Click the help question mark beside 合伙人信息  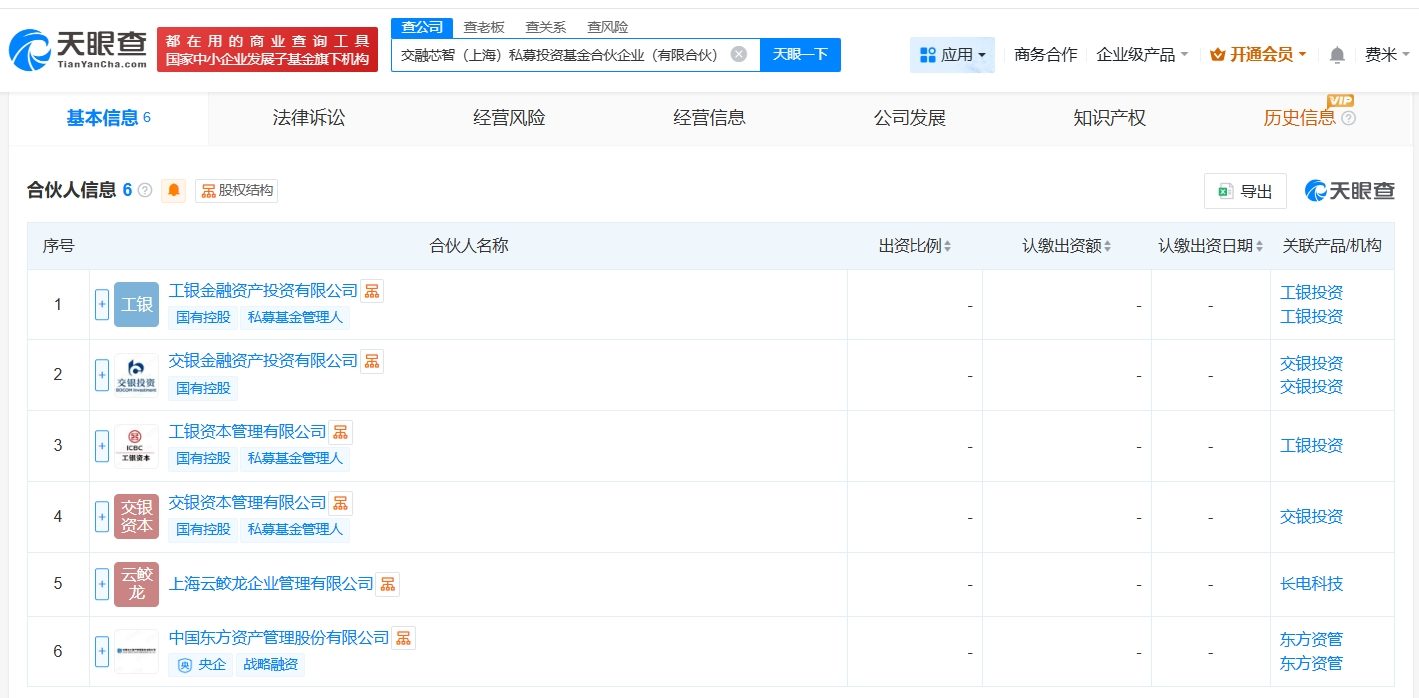(x=146, y=190)
